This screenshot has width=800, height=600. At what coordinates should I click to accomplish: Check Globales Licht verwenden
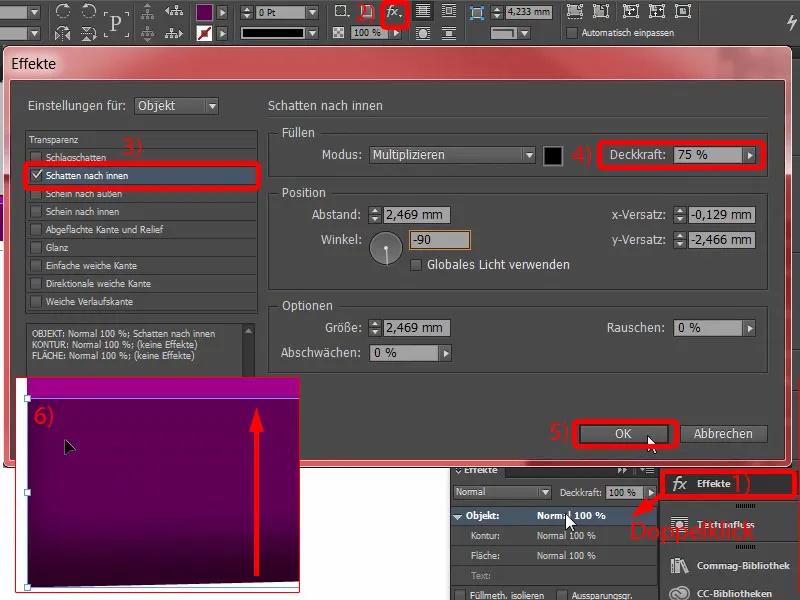click(416, 265)
